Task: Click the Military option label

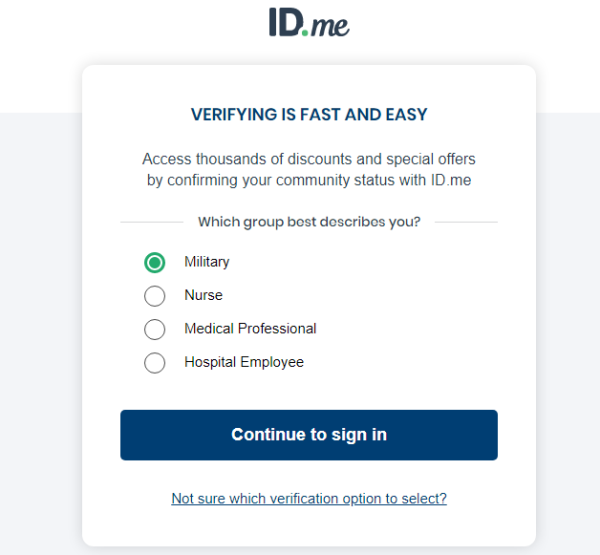Action: point(206,262)
